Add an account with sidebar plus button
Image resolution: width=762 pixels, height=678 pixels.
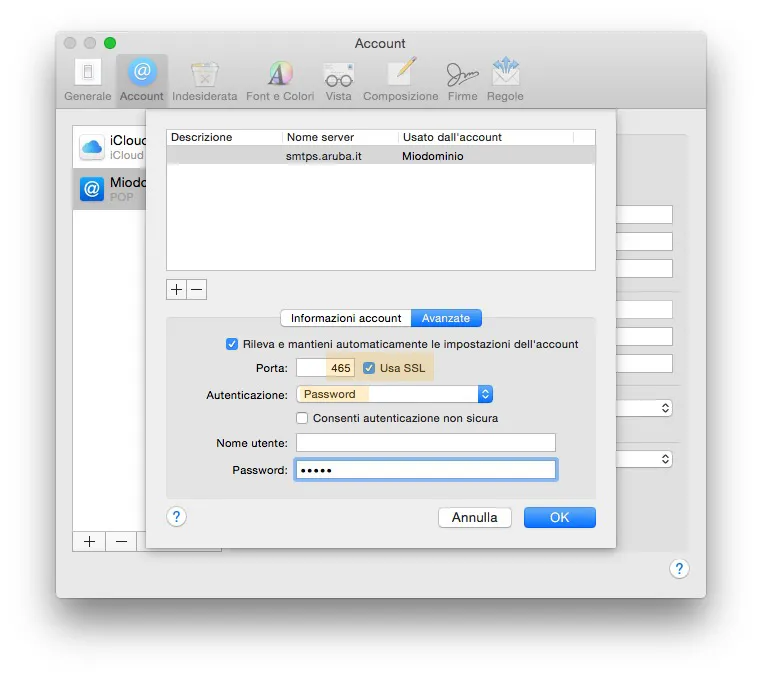(89, 541)
